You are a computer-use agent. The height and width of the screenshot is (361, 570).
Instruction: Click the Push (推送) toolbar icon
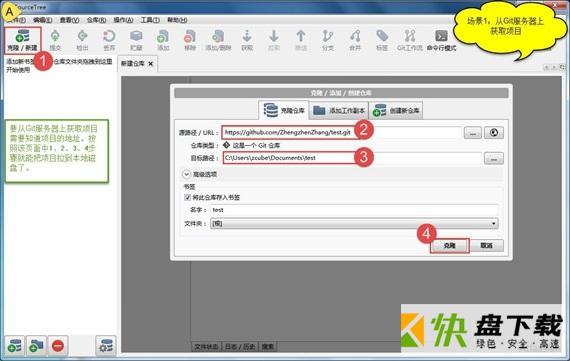[301, 40]
